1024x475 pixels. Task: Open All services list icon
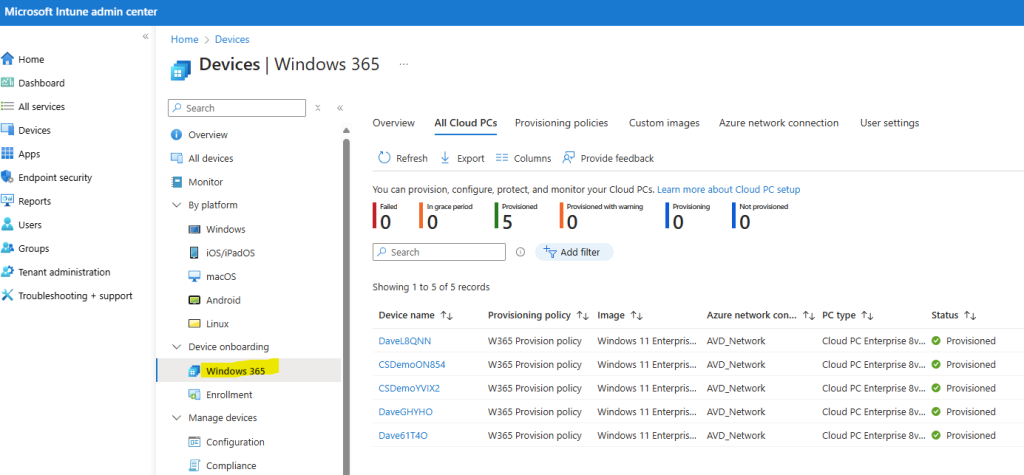coord(8,106)
